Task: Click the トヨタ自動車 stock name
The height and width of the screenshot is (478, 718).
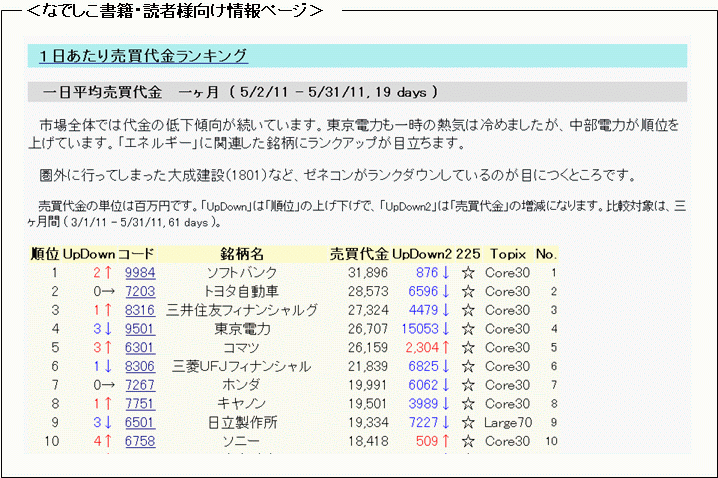Action: [241, 292]
